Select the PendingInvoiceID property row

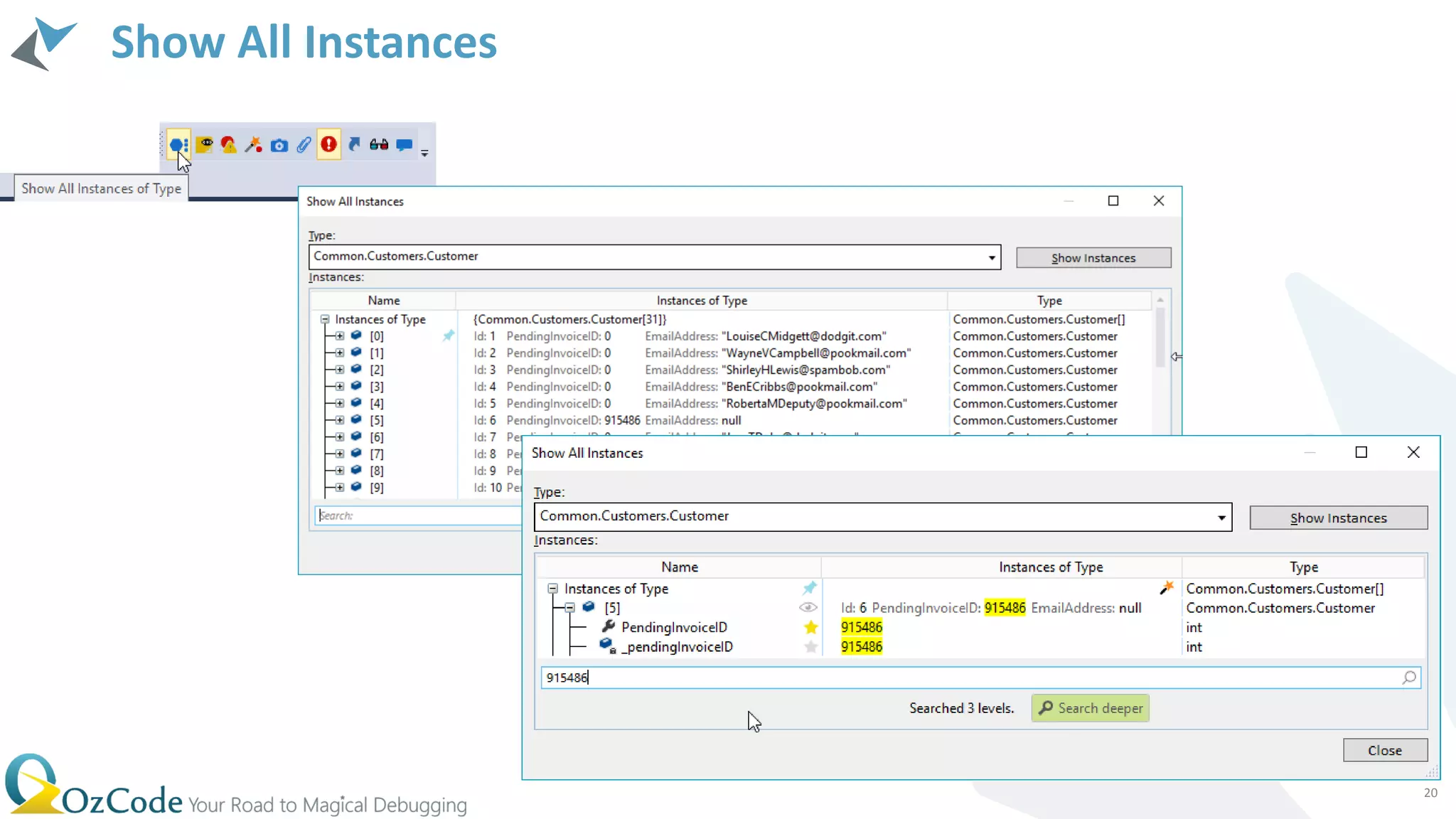point(674,627)
